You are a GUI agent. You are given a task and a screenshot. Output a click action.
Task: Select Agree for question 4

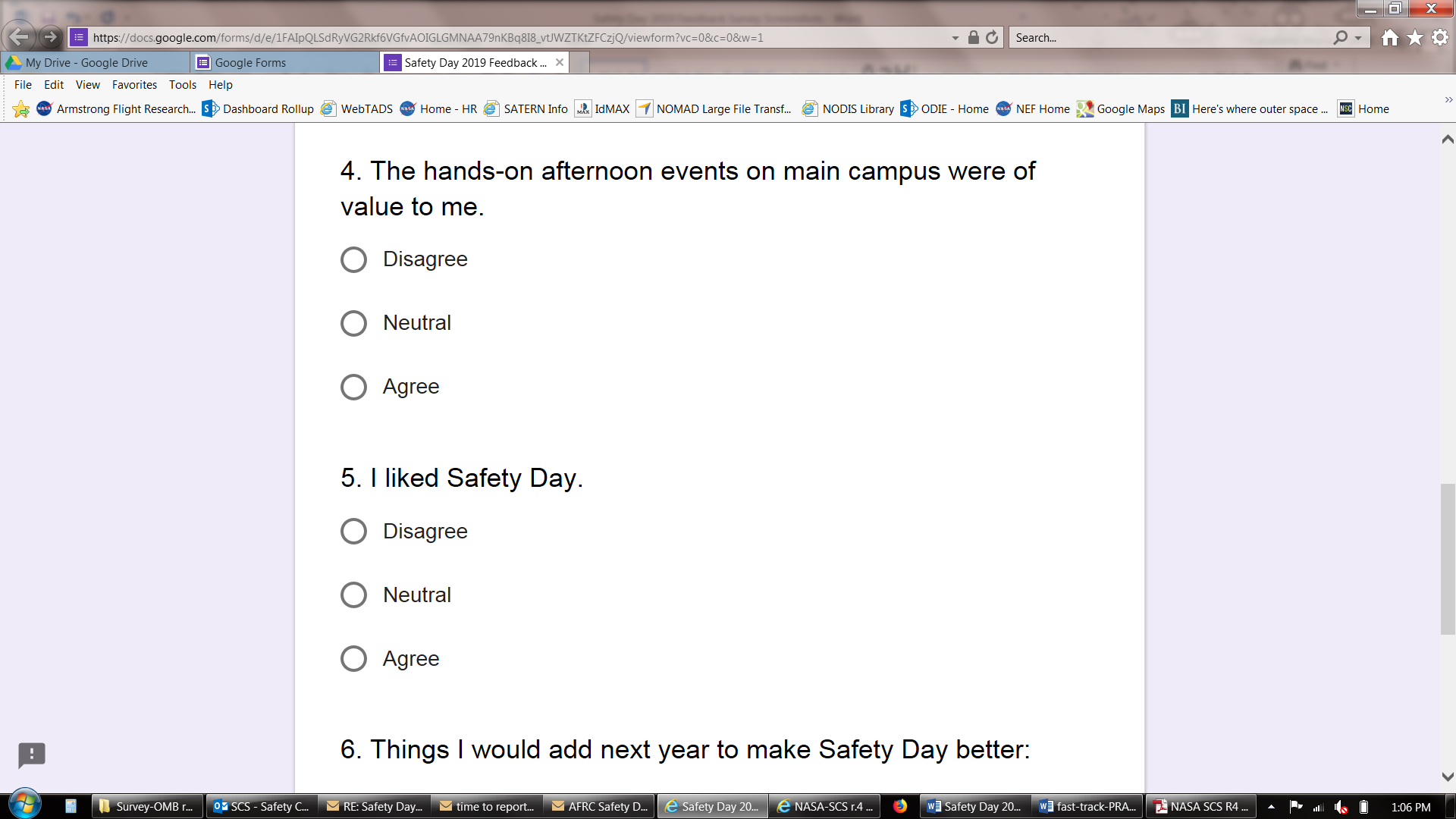tap(353, 387)
